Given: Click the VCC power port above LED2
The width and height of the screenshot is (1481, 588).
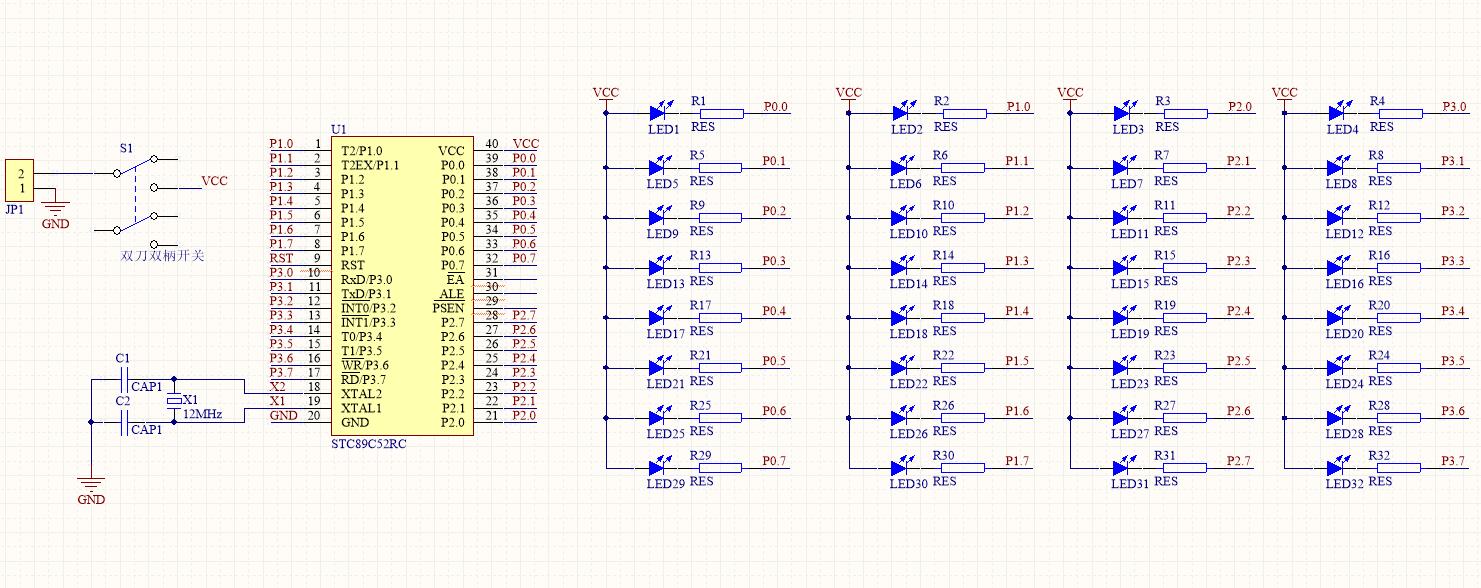Looking at the screenshot, I should coord(848,93).
